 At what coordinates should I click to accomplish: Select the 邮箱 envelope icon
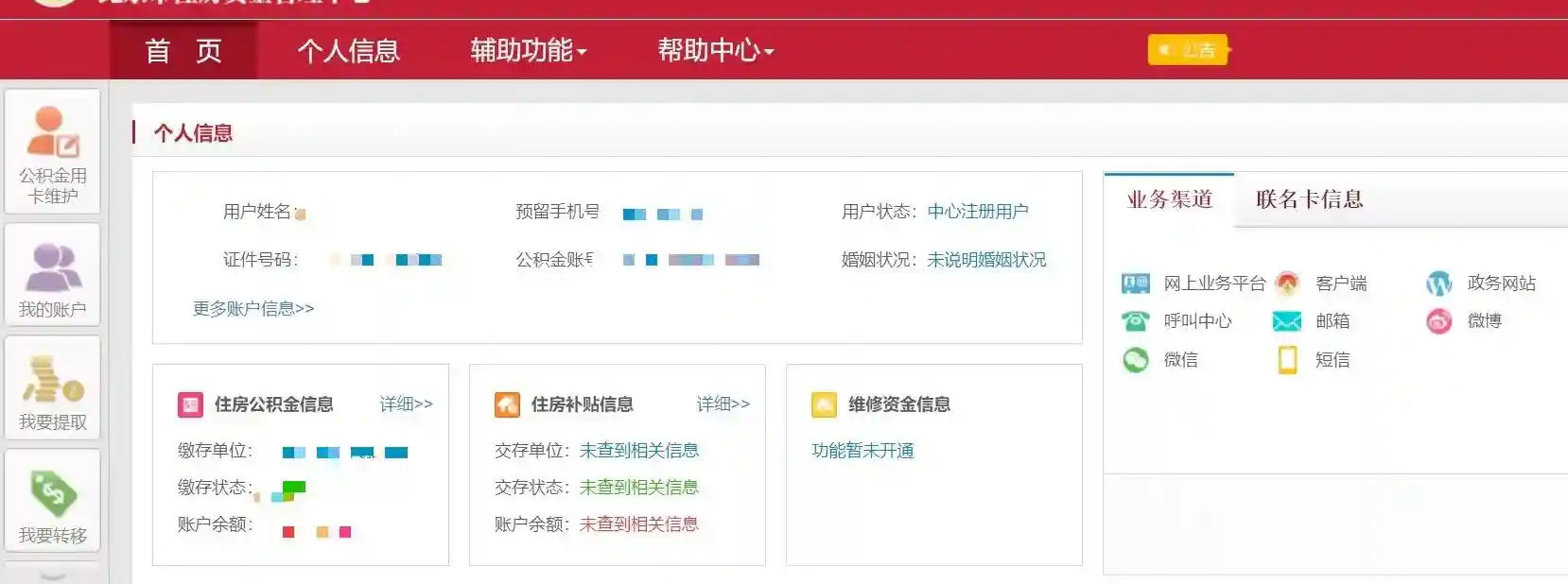point(1287,321)
